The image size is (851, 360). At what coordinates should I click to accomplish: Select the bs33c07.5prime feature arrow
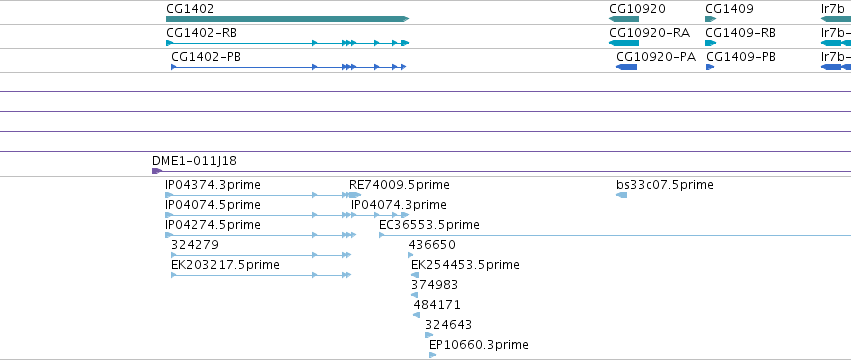click(x=621, y=195)
